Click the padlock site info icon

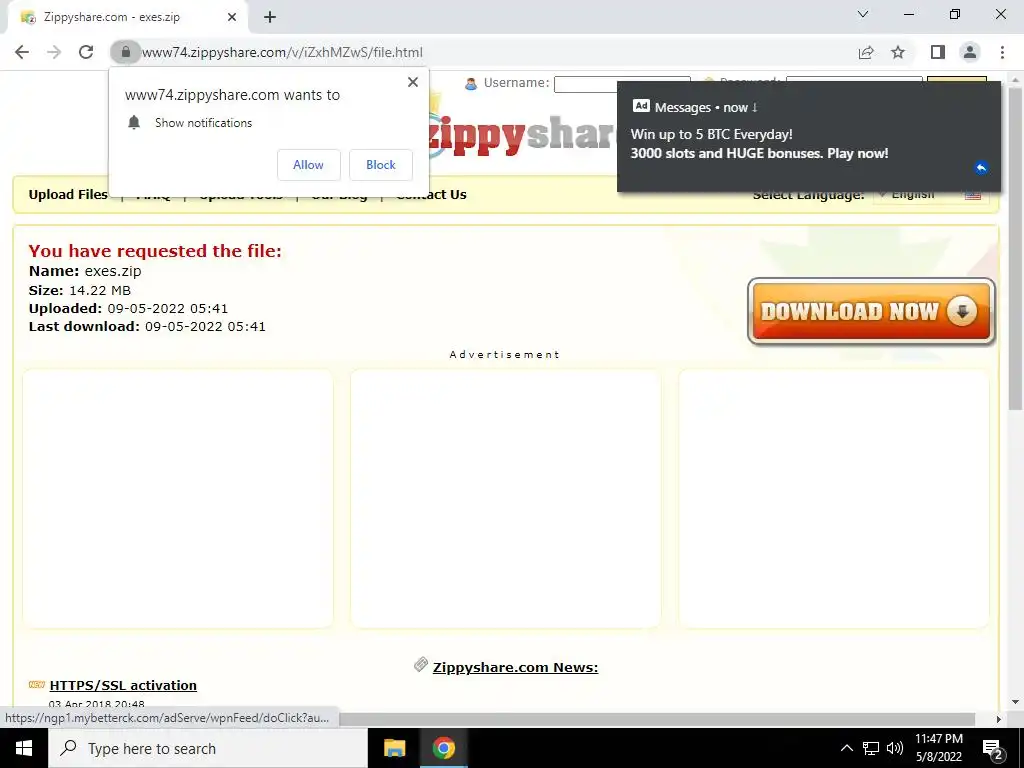125,52
